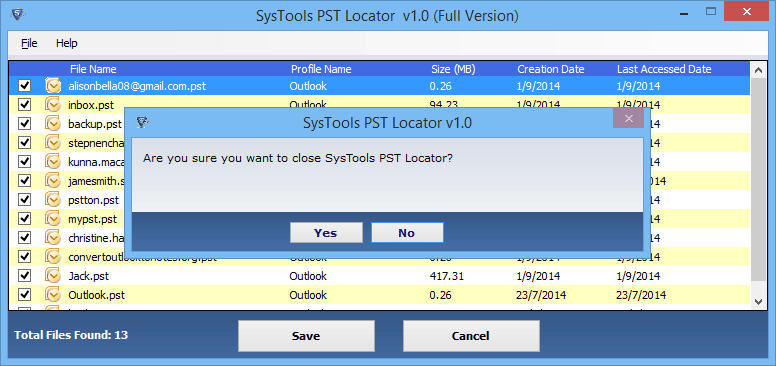Viewport: 776px width, 366px height.
Task: Uncheck alisonbella08@gmail.com.pst checkbox
Action: pos(24,86)
